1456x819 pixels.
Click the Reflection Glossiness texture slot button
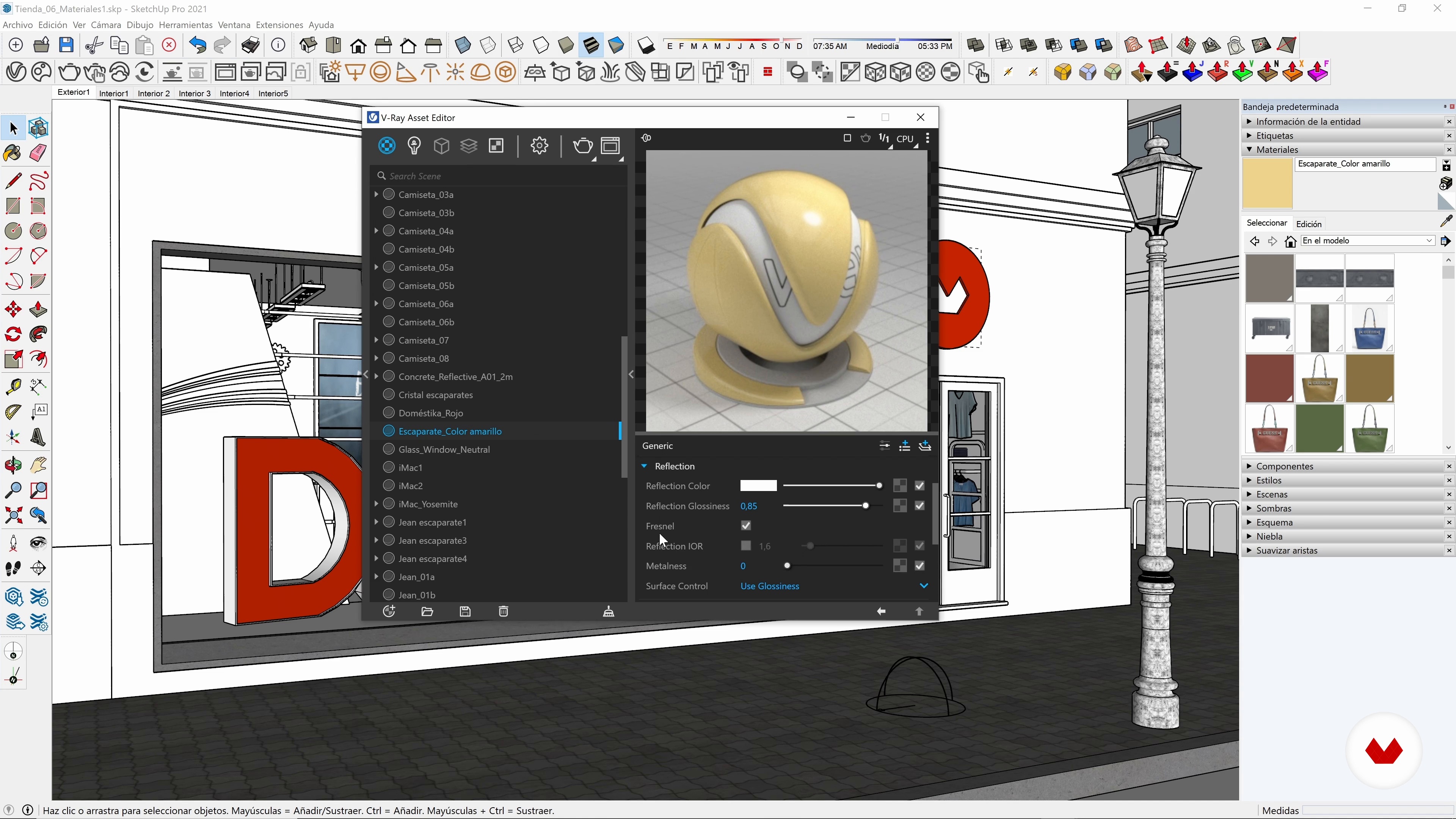[900, 505]
